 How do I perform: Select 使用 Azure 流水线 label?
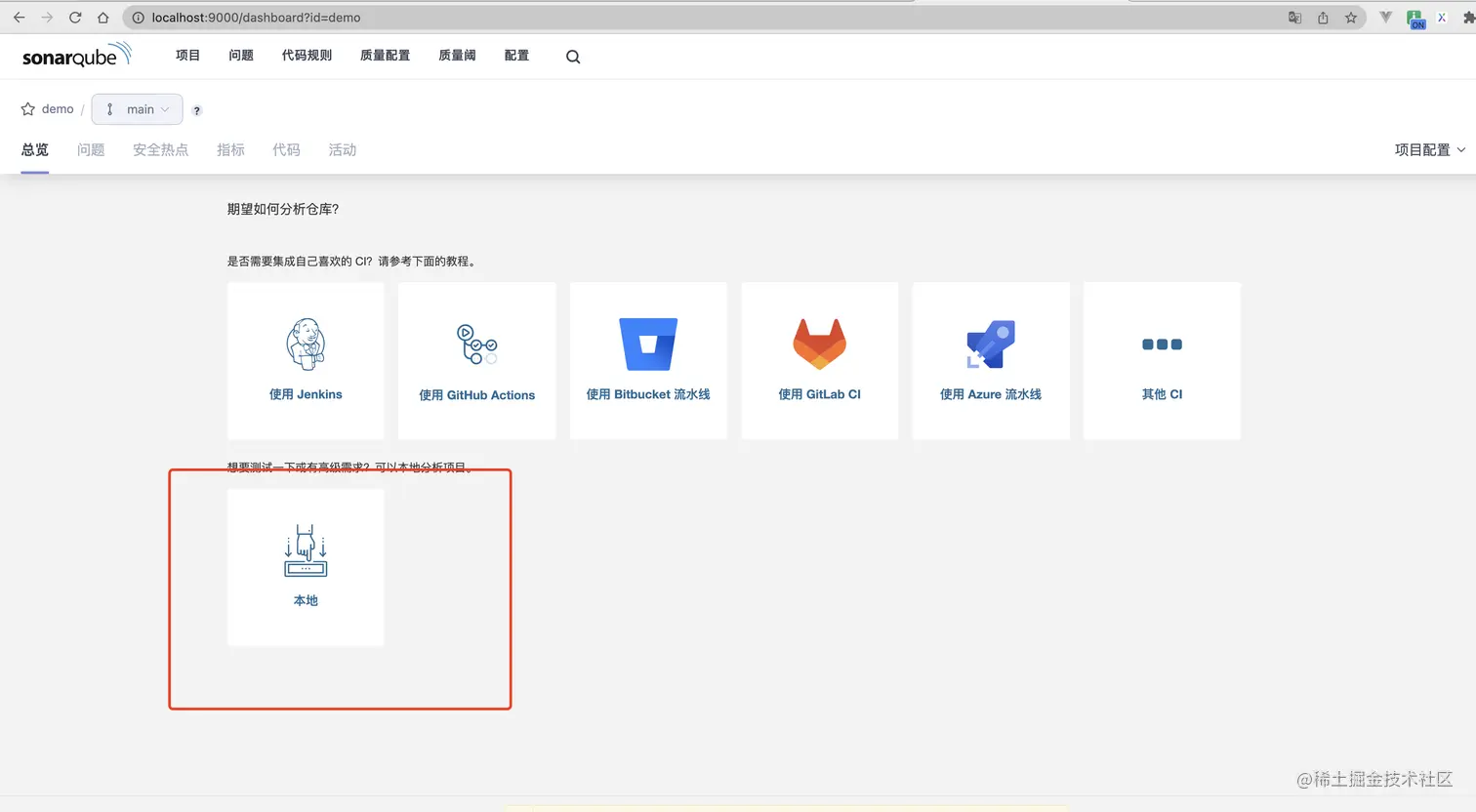(991, 394)
